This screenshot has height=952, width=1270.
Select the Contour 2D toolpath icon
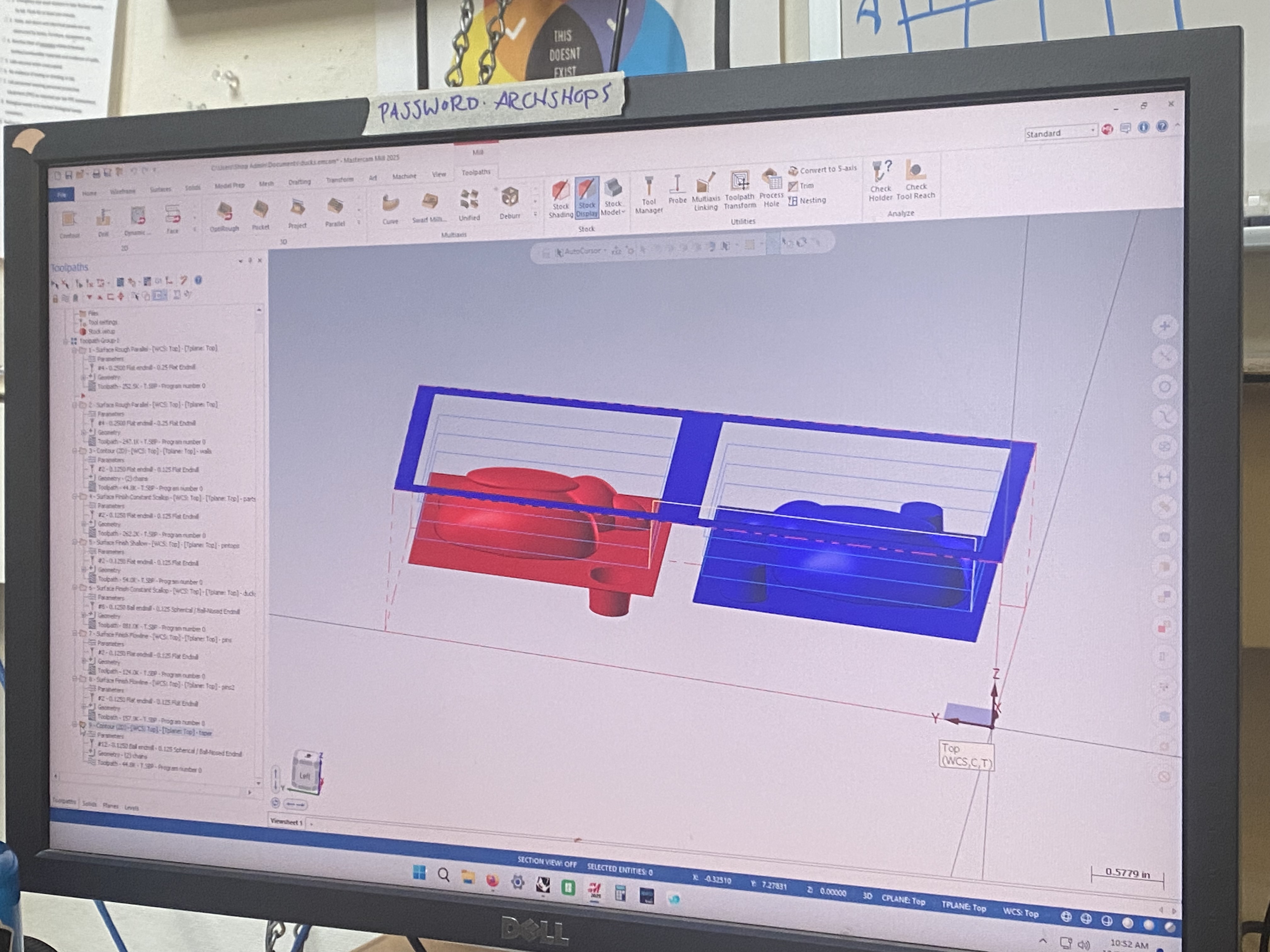(70, 223)
